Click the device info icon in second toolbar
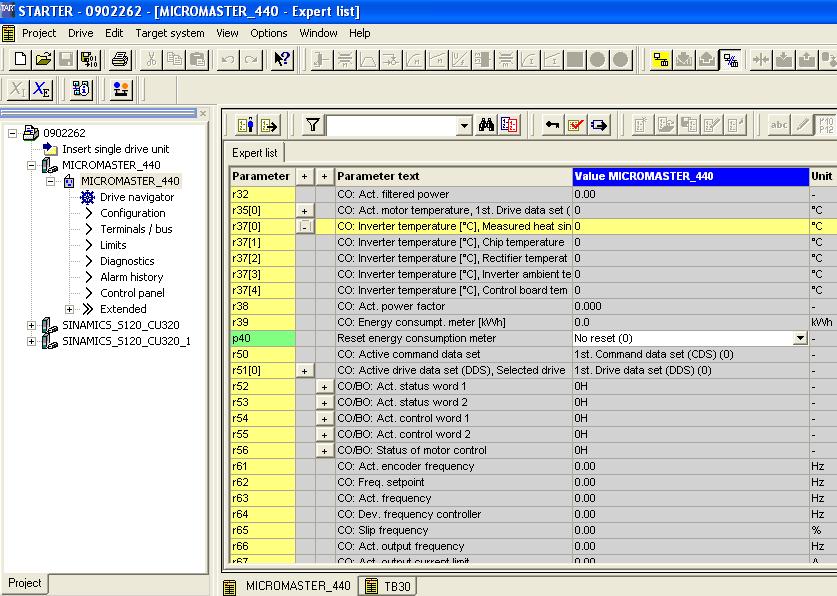This screenshot has width=837, height=596. coord(81,89)
